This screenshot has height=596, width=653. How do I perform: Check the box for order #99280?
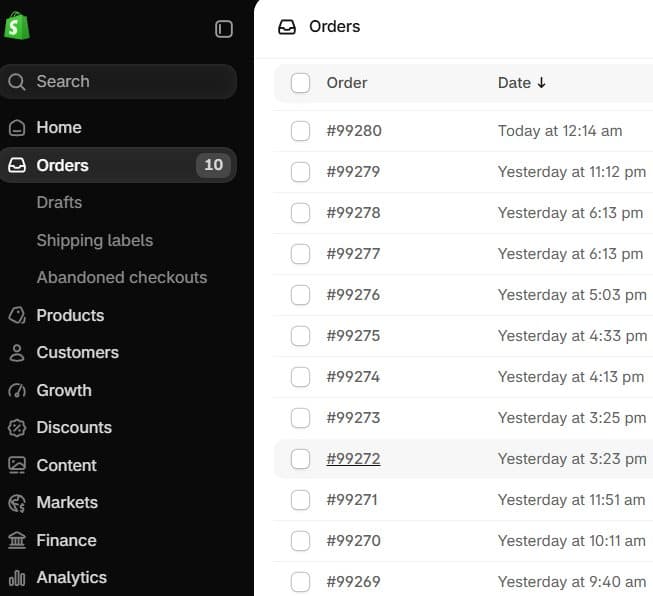[x=300, y=131]
